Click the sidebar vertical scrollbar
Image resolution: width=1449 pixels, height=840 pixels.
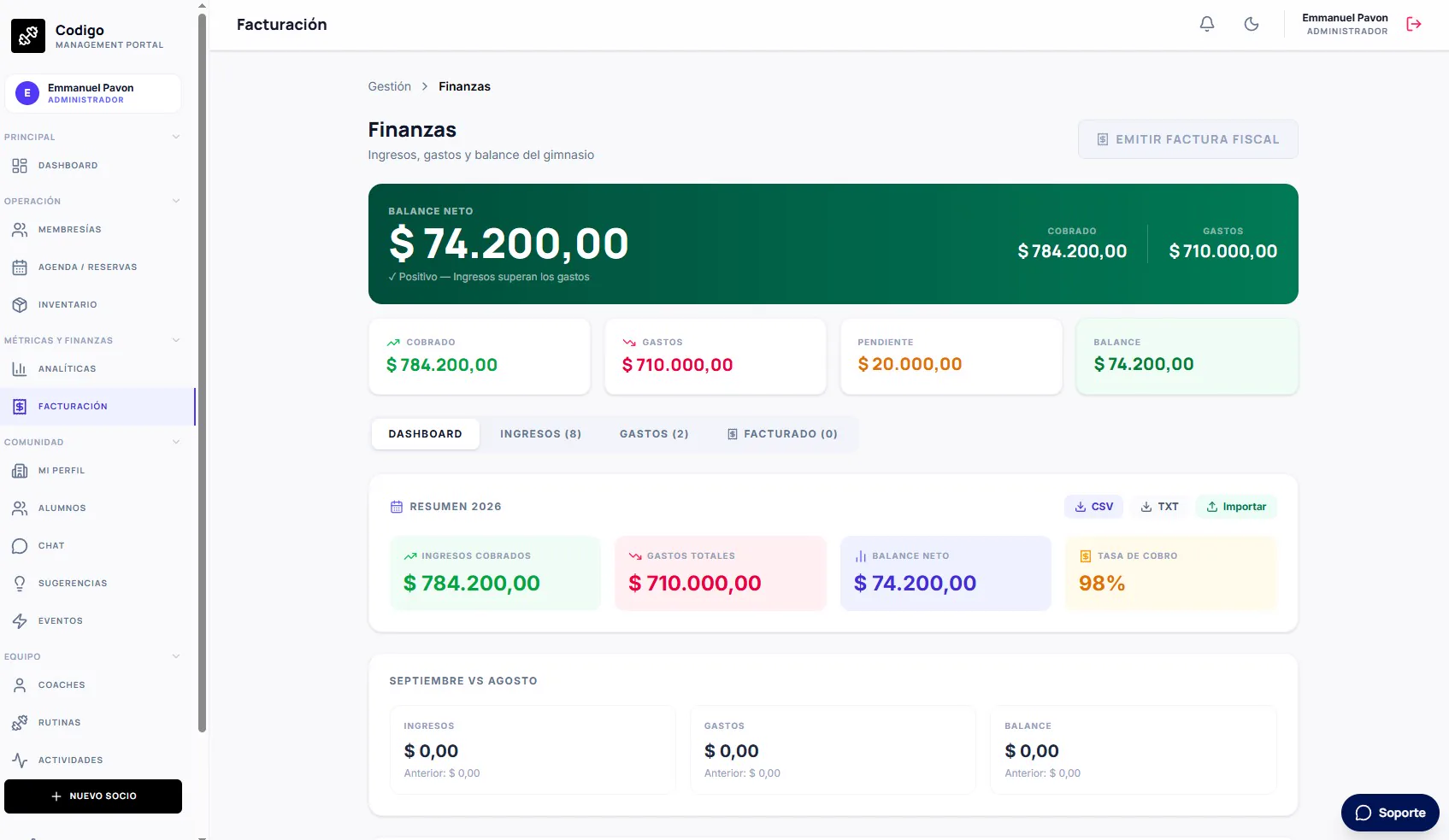[x=202, y=372]
